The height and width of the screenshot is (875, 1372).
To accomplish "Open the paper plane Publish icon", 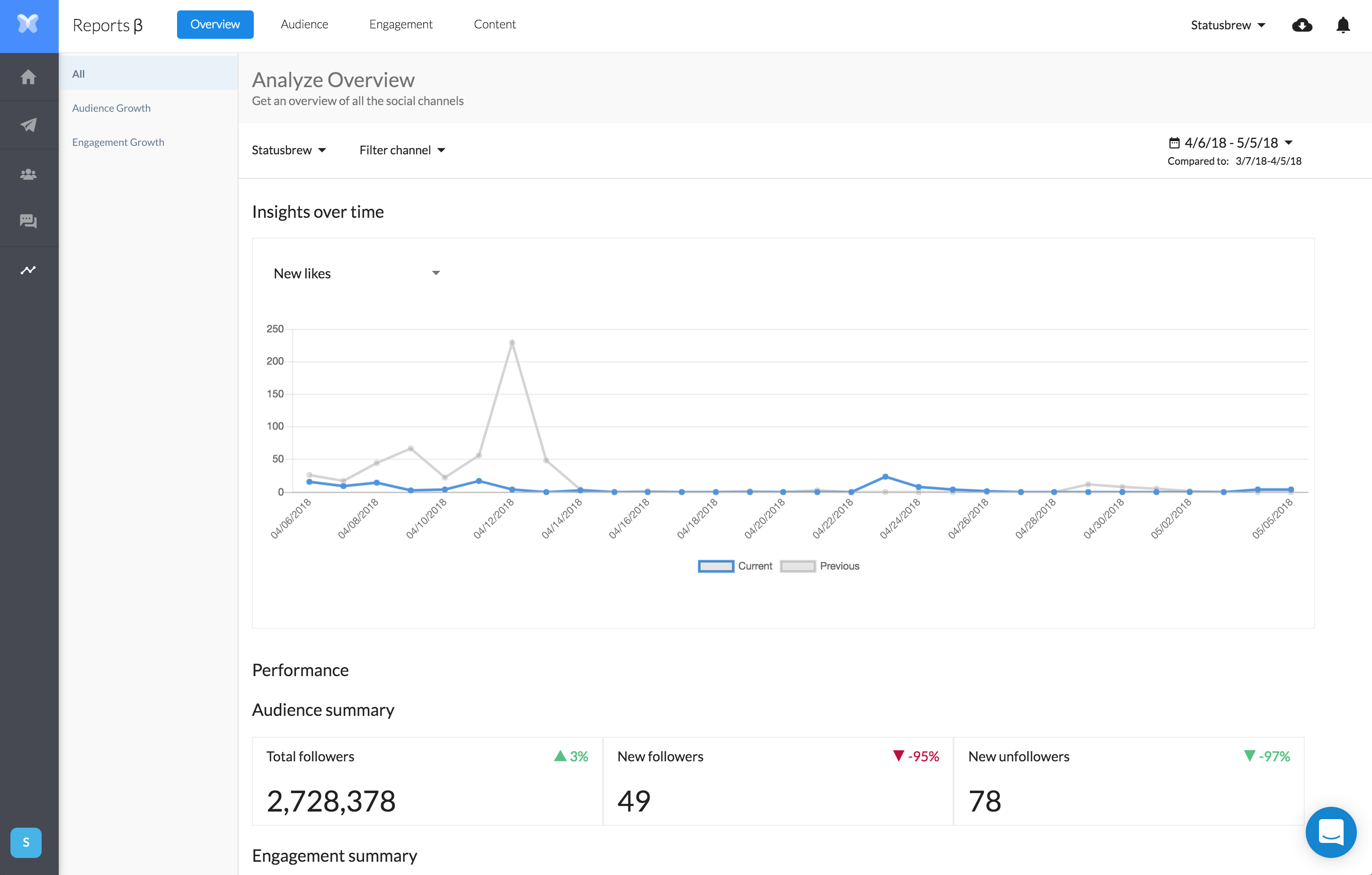I will (x=28, y=125).
